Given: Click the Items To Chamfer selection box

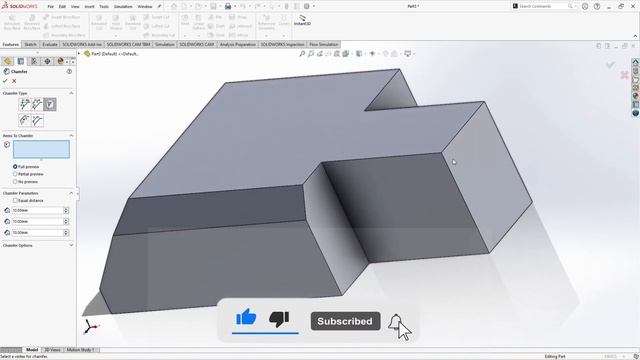Looking at the screenshot, I should pos(41,149).
